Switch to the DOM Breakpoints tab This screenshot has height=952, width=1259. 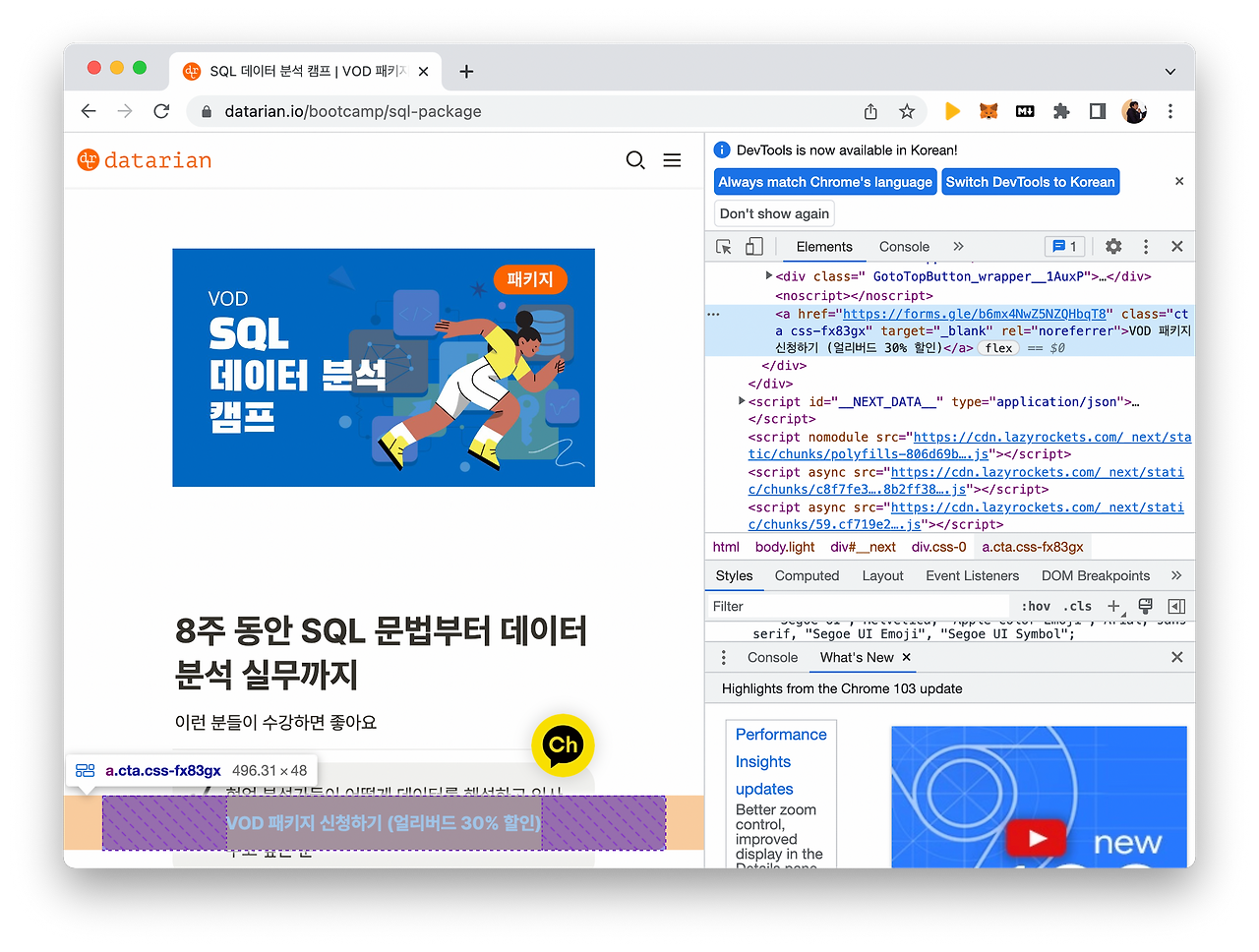[x=1095, y=576]
